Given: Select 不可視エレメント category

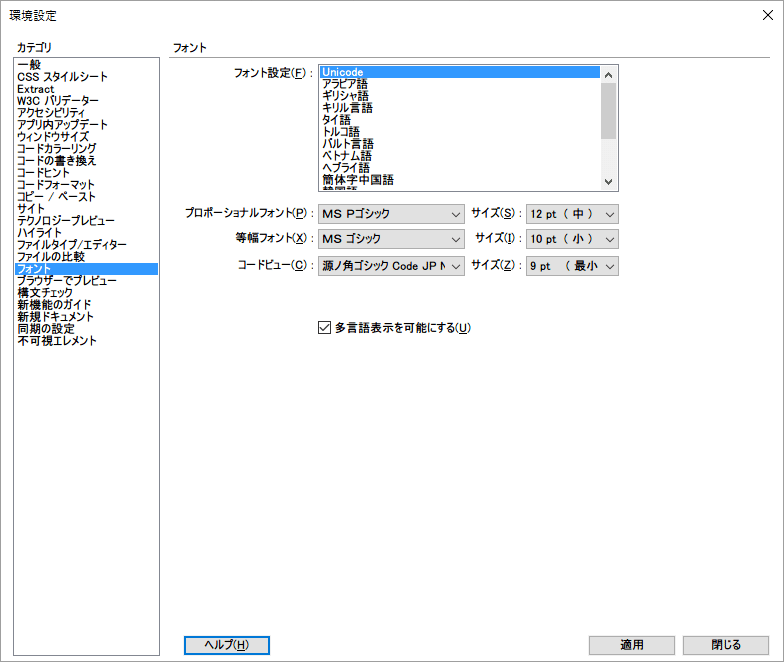Looking at the screenshot, I should pos(86,340).
